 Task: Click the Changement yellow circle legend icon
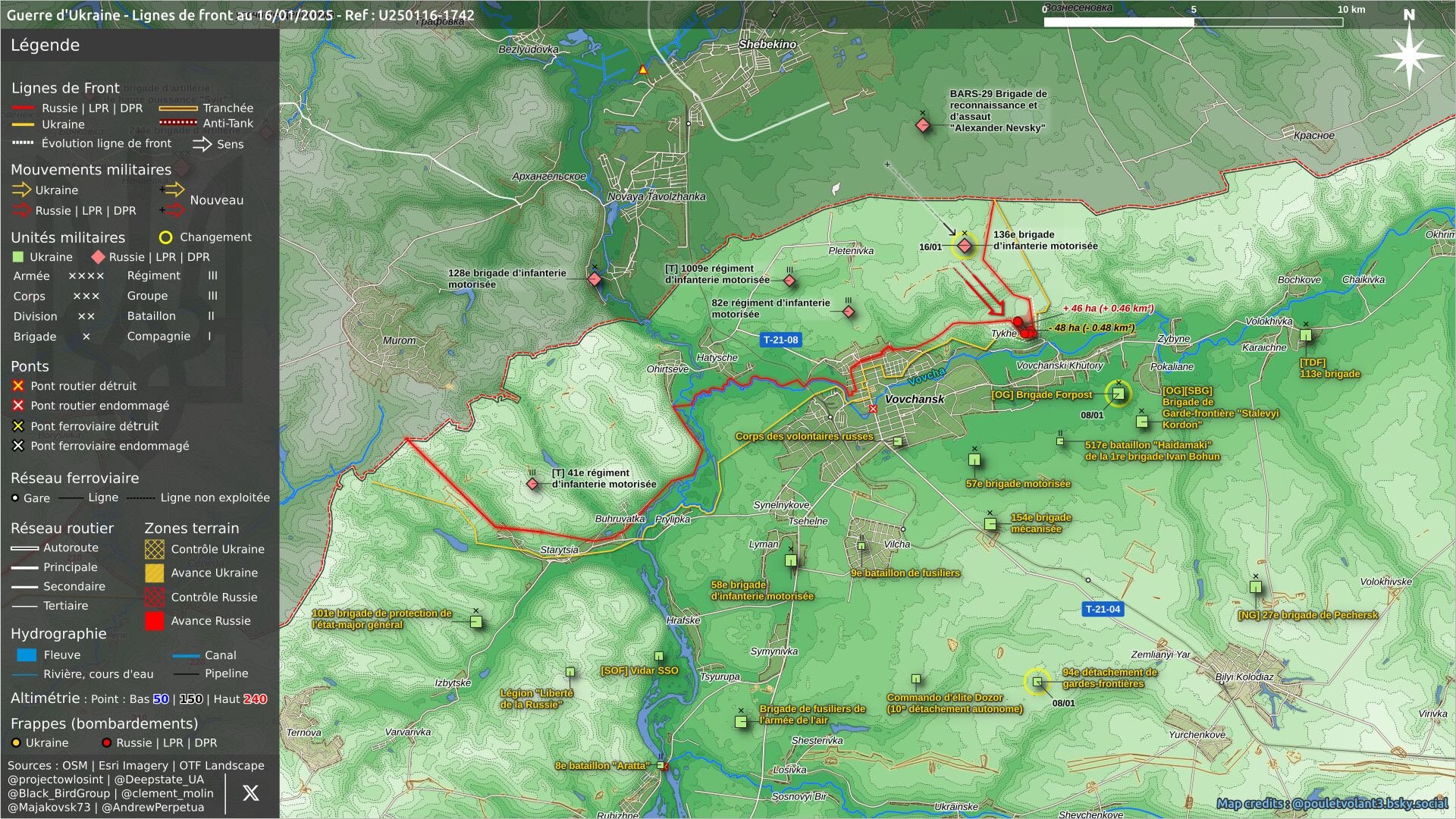pyautogui.click(x=165, y=237)
